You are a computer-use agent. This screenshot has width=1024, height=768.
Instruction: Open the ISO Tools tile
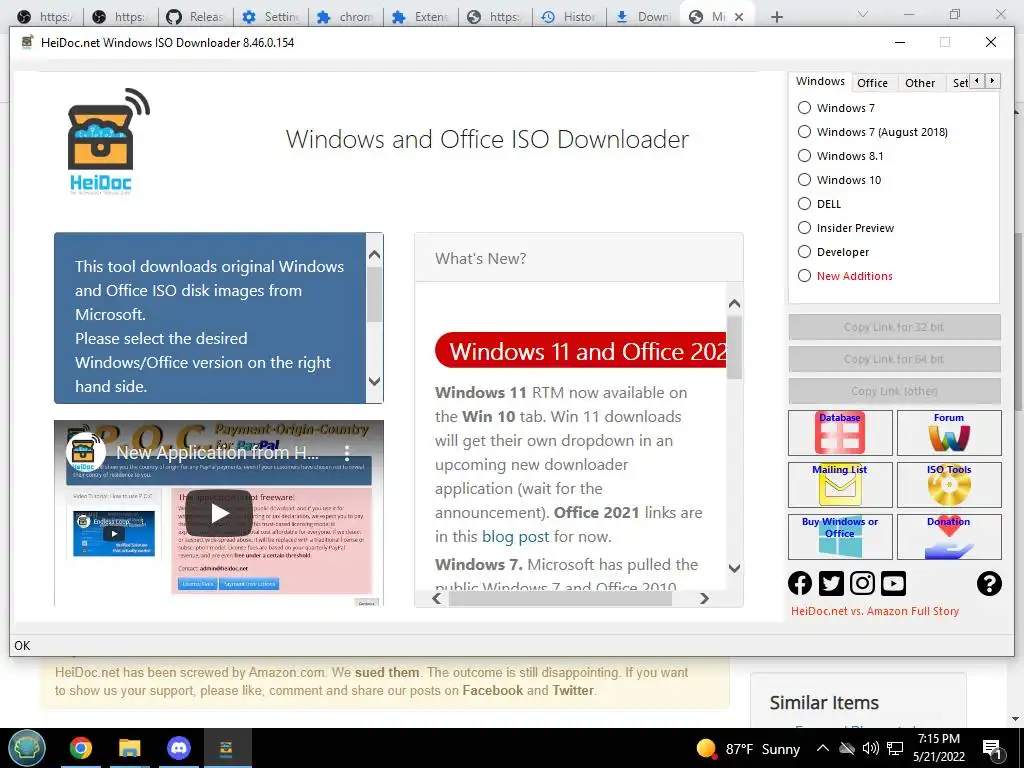point(949,485)
